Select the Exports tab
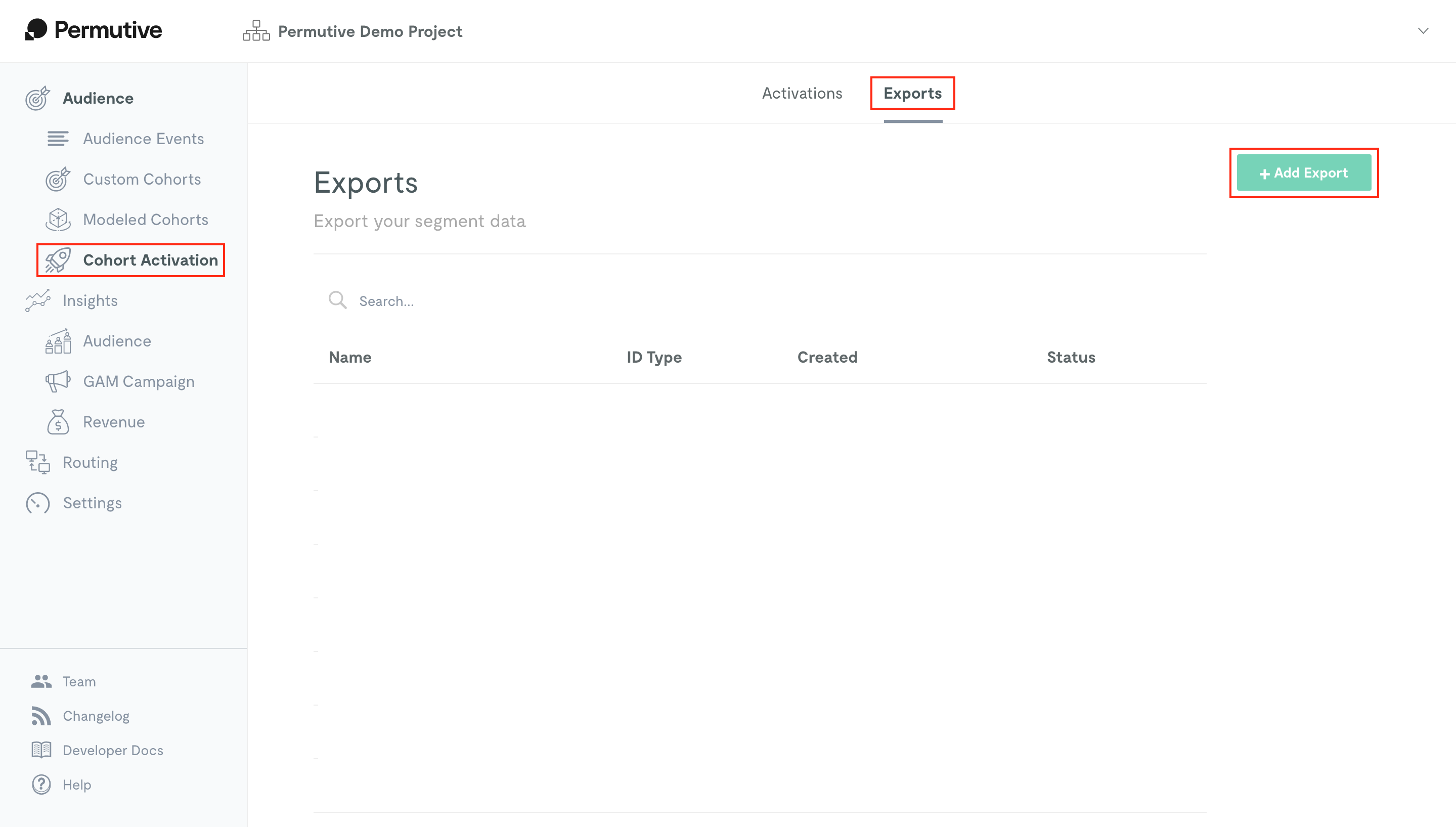The image size is (1456, 827). click(x=912, y=93)
